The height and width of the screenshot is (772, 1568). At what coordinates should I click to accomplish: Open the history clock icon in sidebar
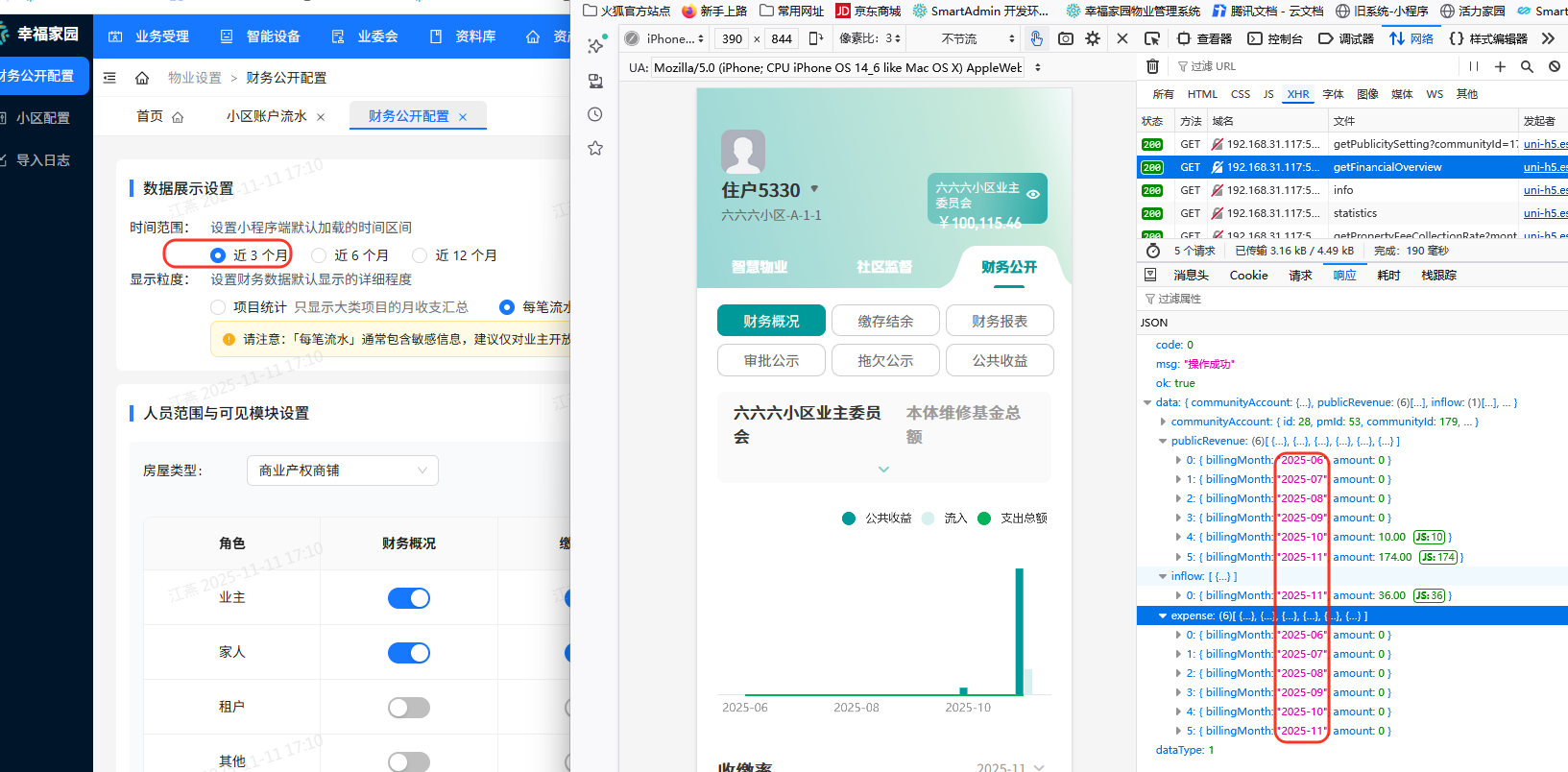pyautogui.click(x=595, y=114)
